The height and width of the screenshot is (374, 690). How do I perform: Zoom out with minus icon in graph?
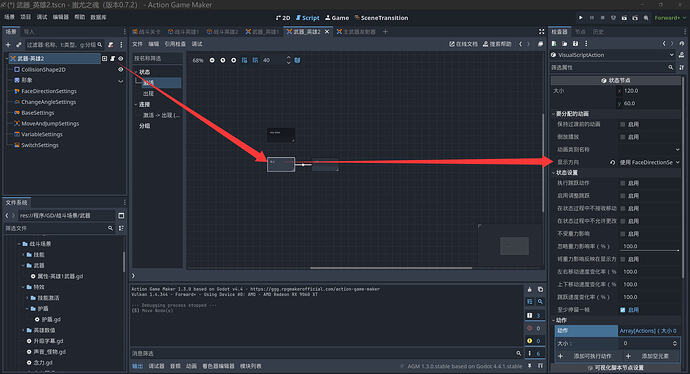point(212,60)
